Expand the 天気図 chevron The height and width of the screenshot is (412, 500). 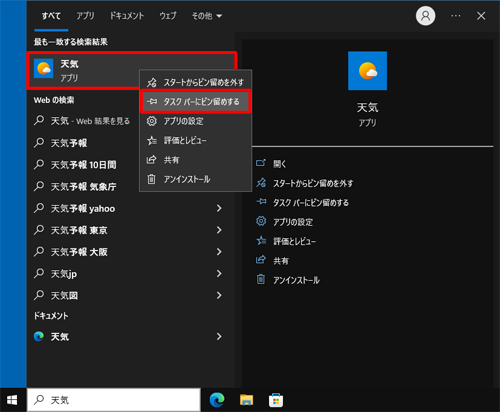(219, 295)
